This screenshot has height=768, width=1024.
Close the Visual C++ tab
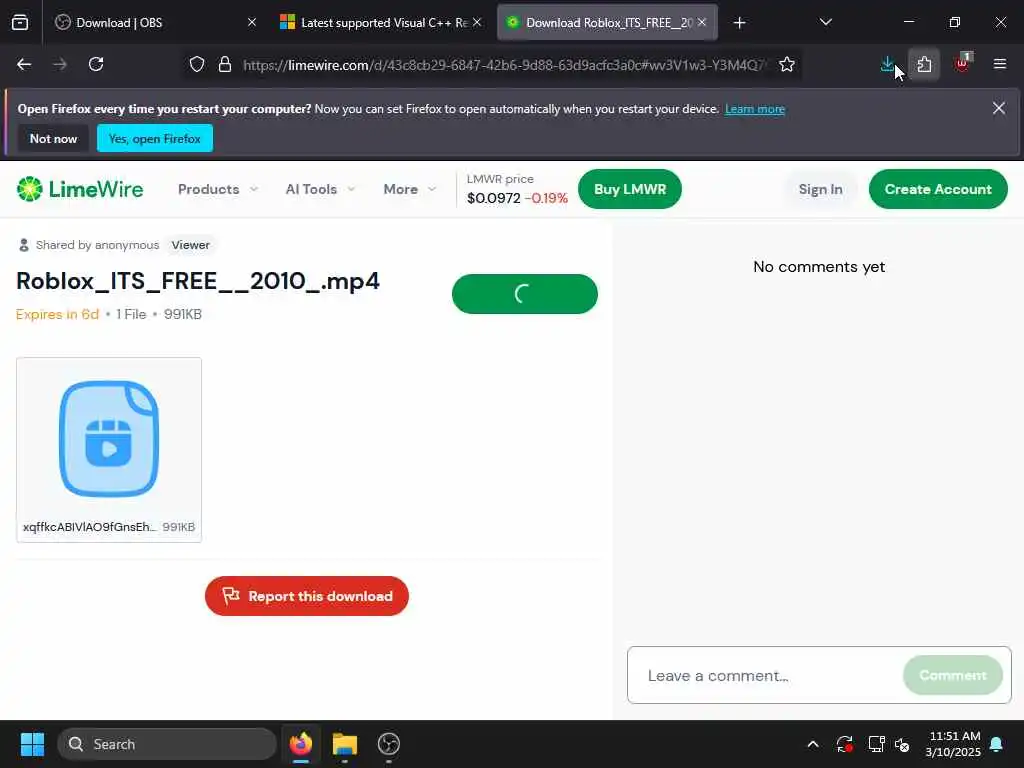pyautogui.click(x=477, y=23)
